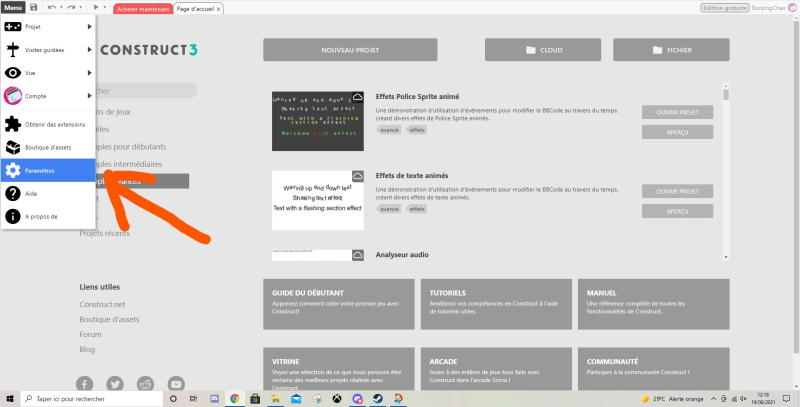Click Effets de texte animés thumbnail
800x407 pixels.
(x=318, y=200)
